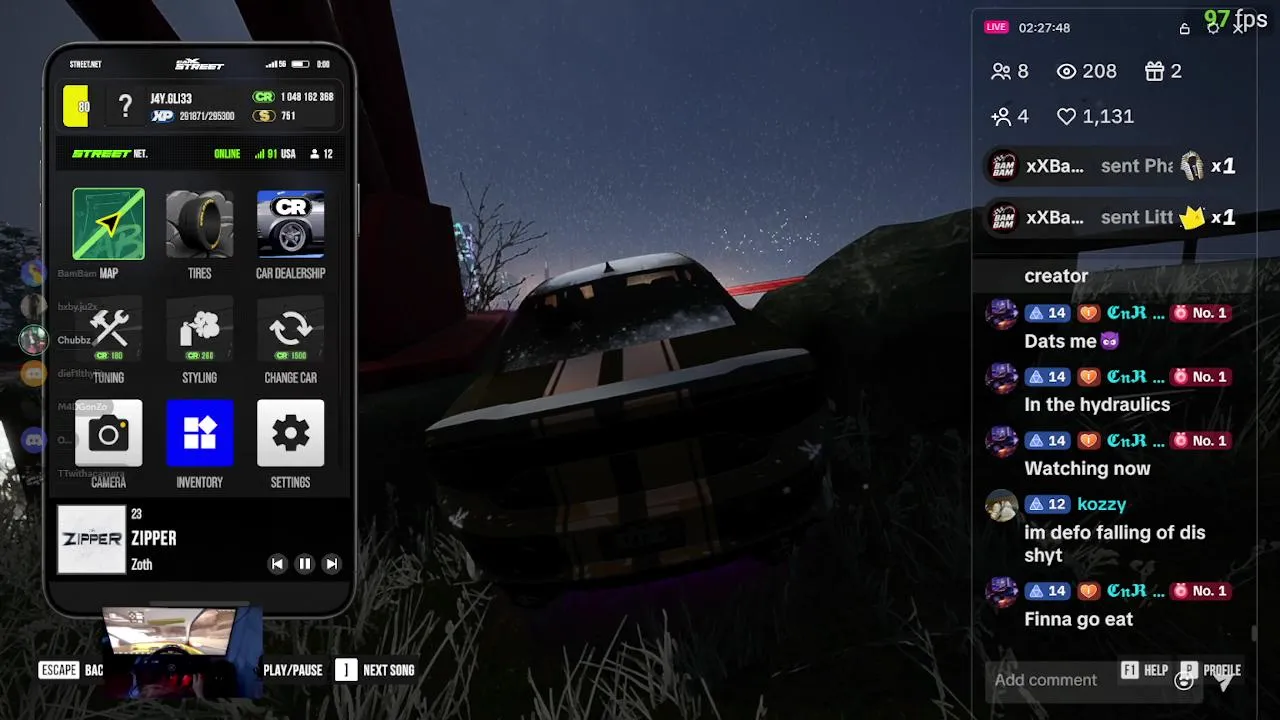Skip to previous song in music player

coord(277,564)
